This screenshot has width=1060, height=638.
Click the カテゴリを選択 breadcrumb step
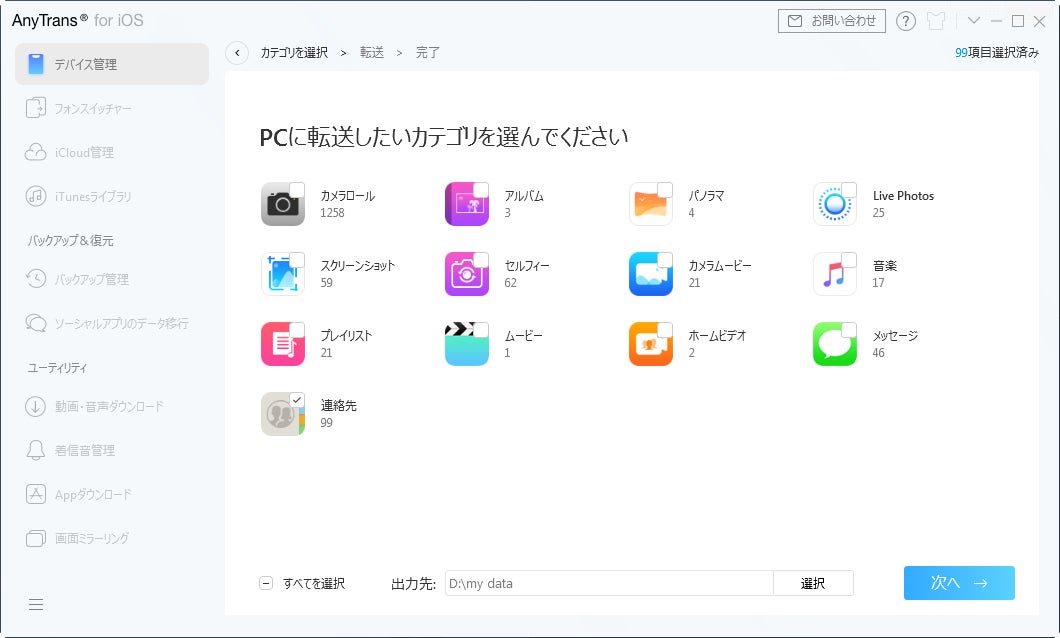[x=294, y=53]
